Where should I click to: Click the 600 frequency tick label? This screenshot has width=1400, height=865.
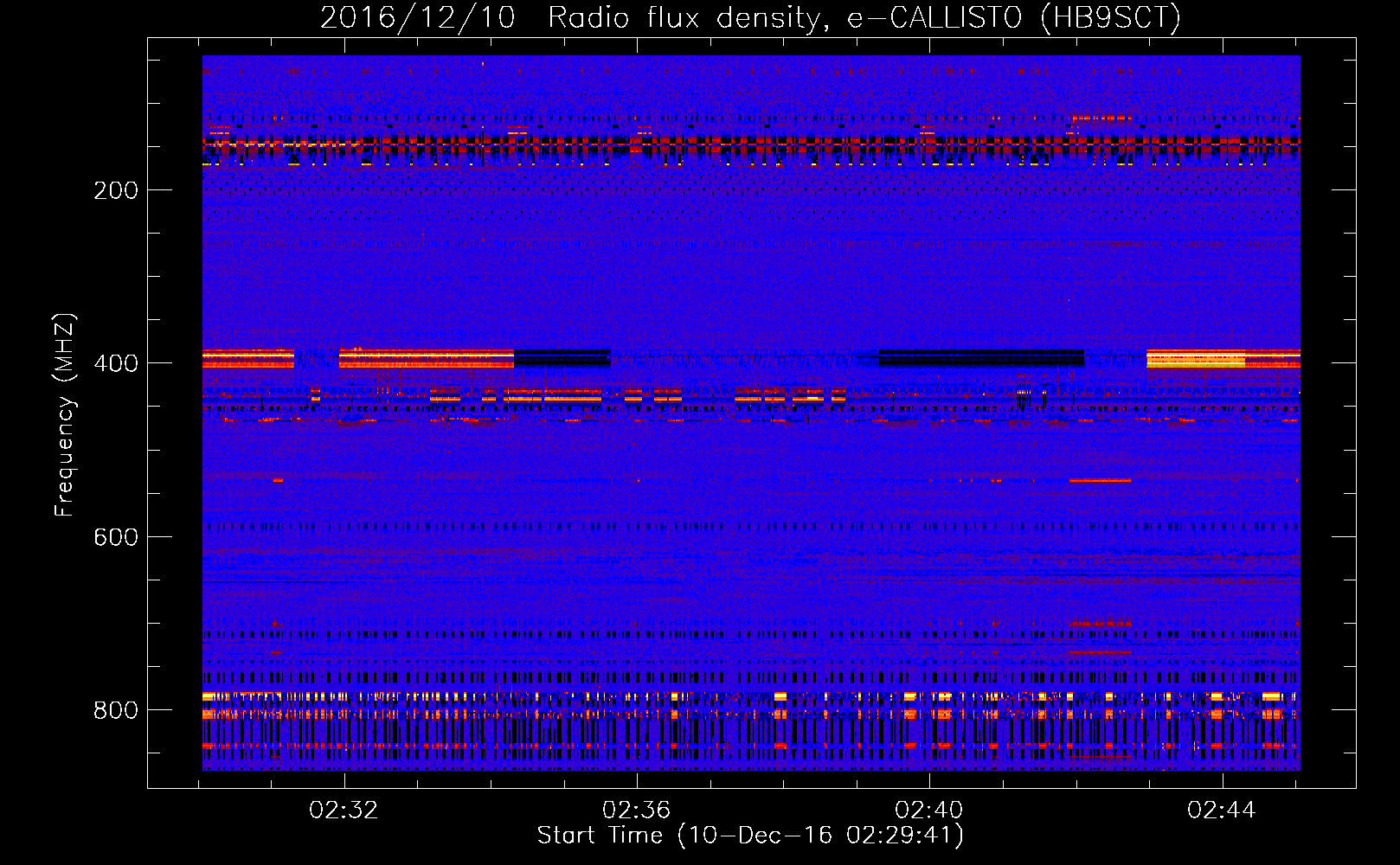click(116, 537)
